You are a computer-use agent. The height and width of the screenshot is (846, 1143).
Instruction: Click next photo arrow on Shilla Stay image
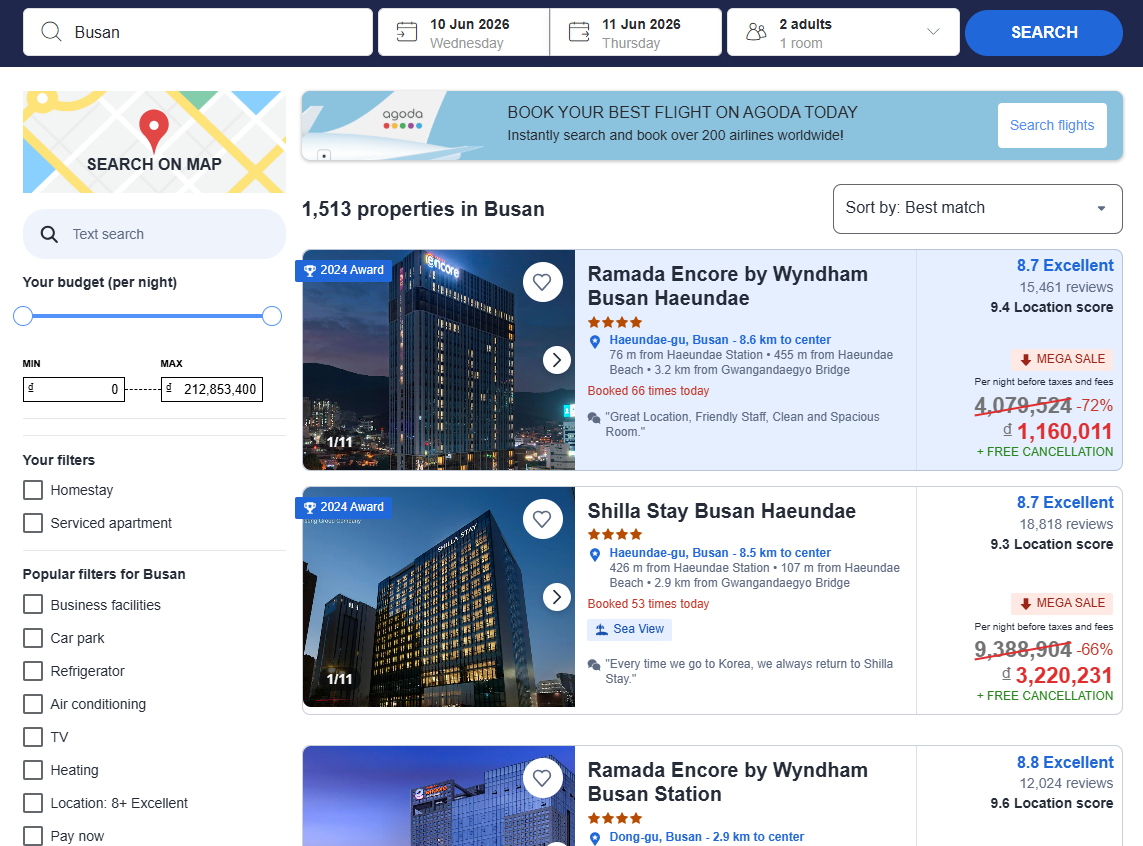click(556, 597)
